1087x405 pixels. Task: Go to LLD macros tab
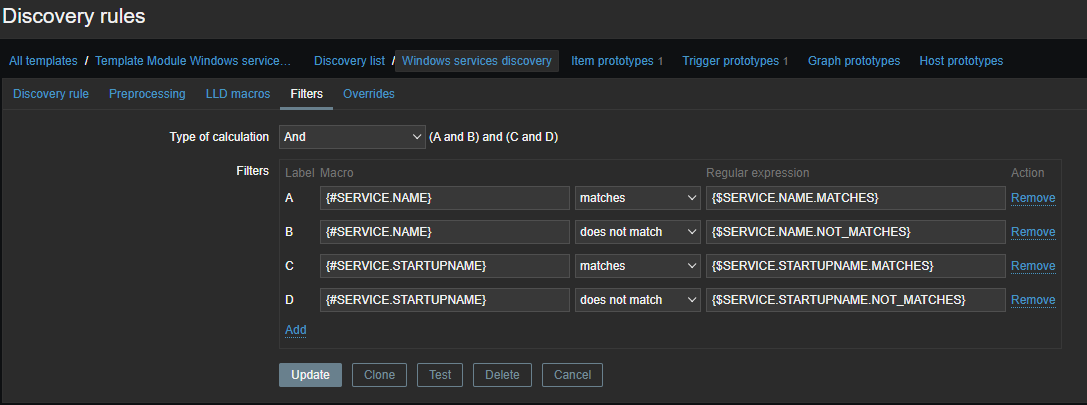click(238, 94)
